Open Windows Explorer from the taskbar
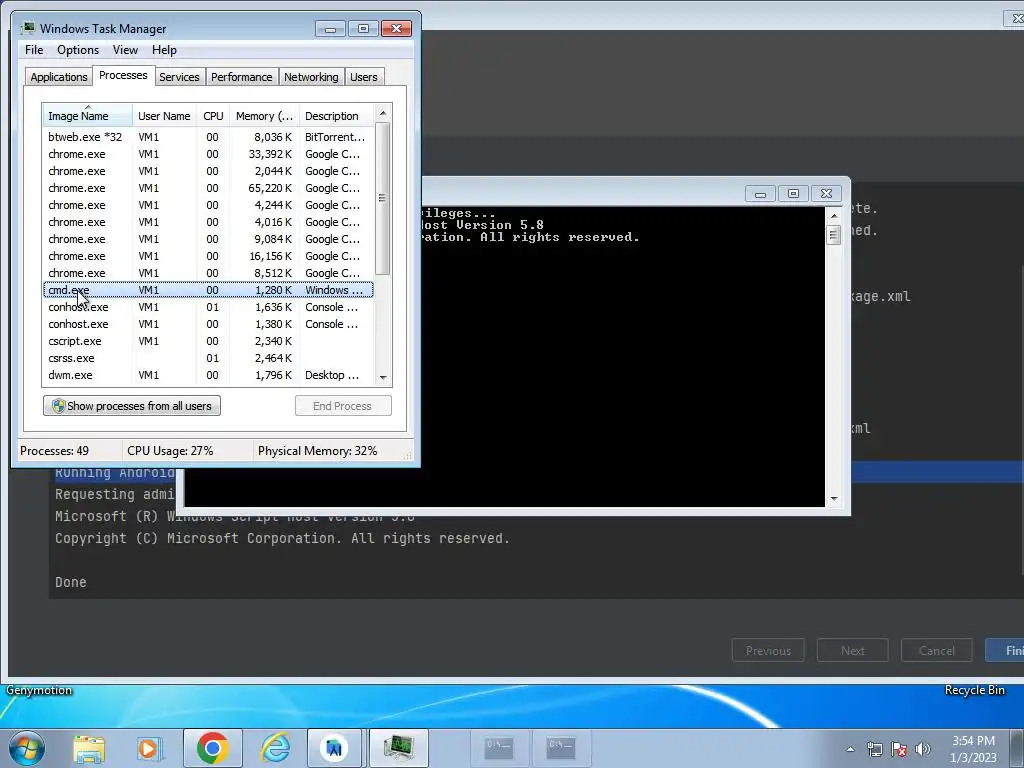This screenshot has height=768, width=1024. (89, 748)
